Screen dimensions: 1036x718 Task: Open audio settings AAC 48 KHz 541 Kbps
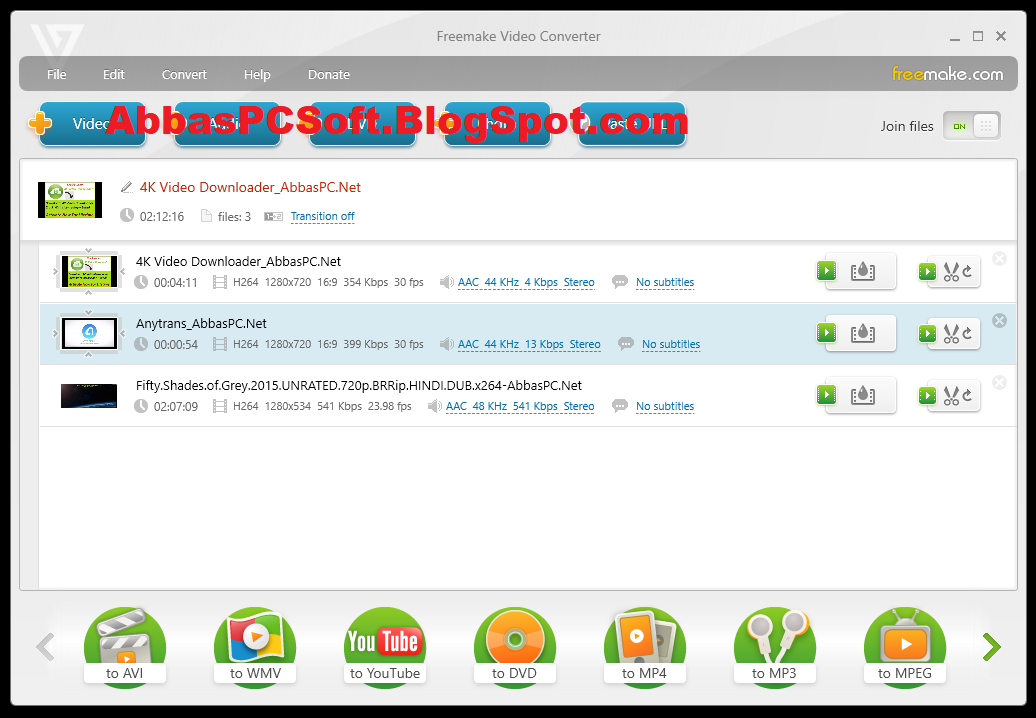point(520,406)
